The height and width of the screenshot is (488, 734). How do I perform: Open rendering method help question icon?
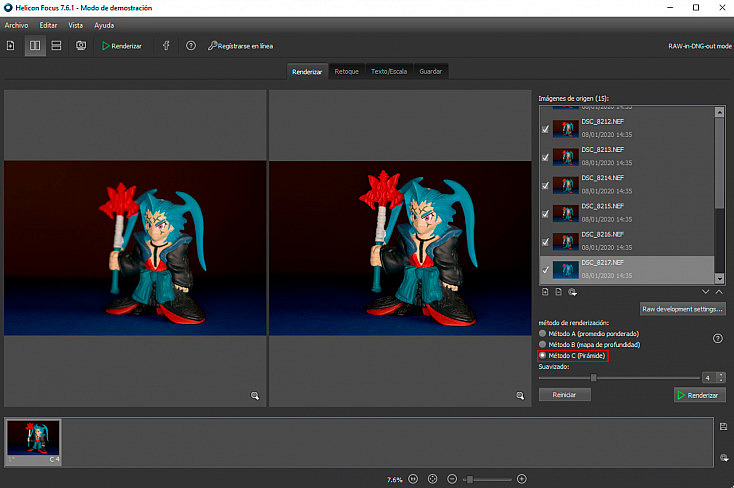pyautogui.click(x=717, y=338)
